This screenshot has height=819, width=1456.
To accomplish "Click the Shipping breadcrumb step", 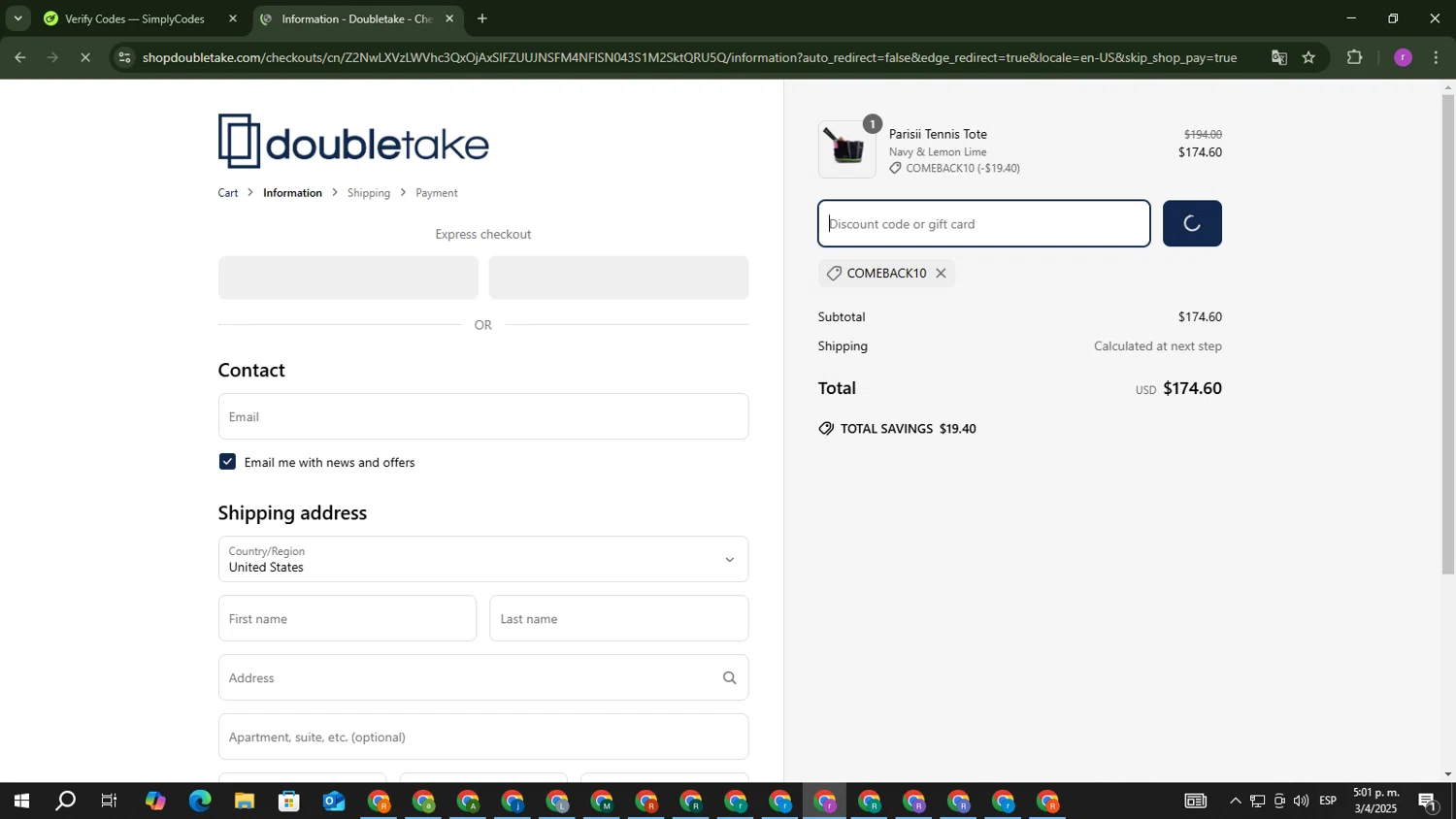I will (x=369, y=193).
